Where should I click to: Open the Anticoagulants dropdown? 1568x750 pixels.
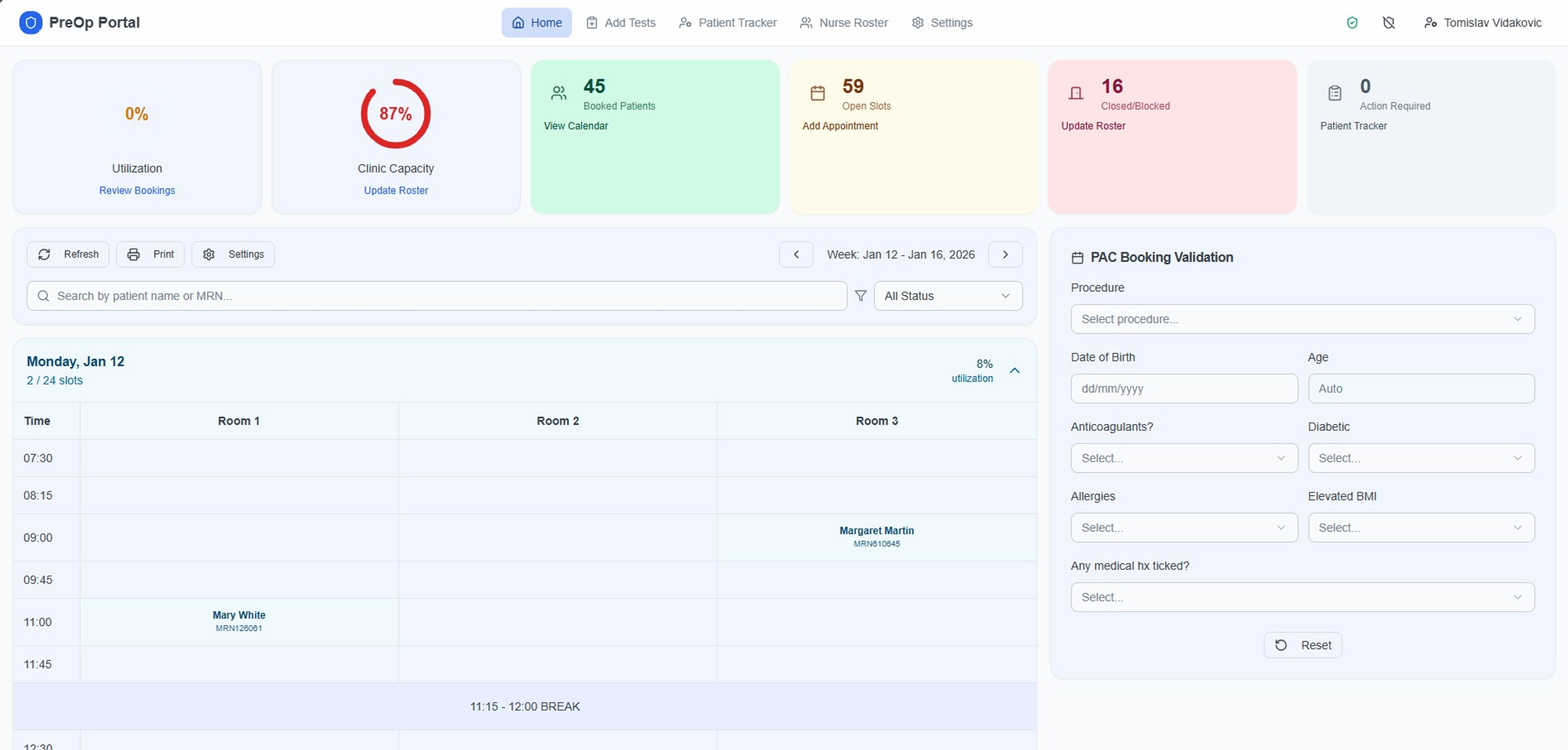1184,458
